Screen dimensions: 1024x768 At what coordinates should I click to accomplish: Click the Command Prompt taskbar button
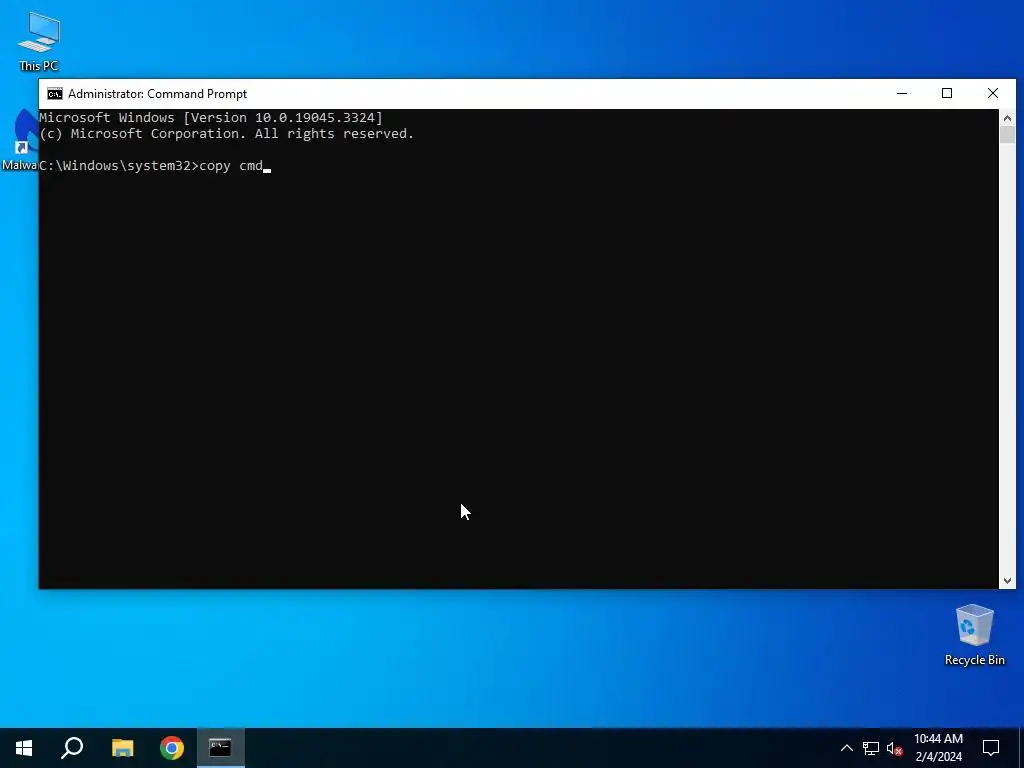click(221, 748)
